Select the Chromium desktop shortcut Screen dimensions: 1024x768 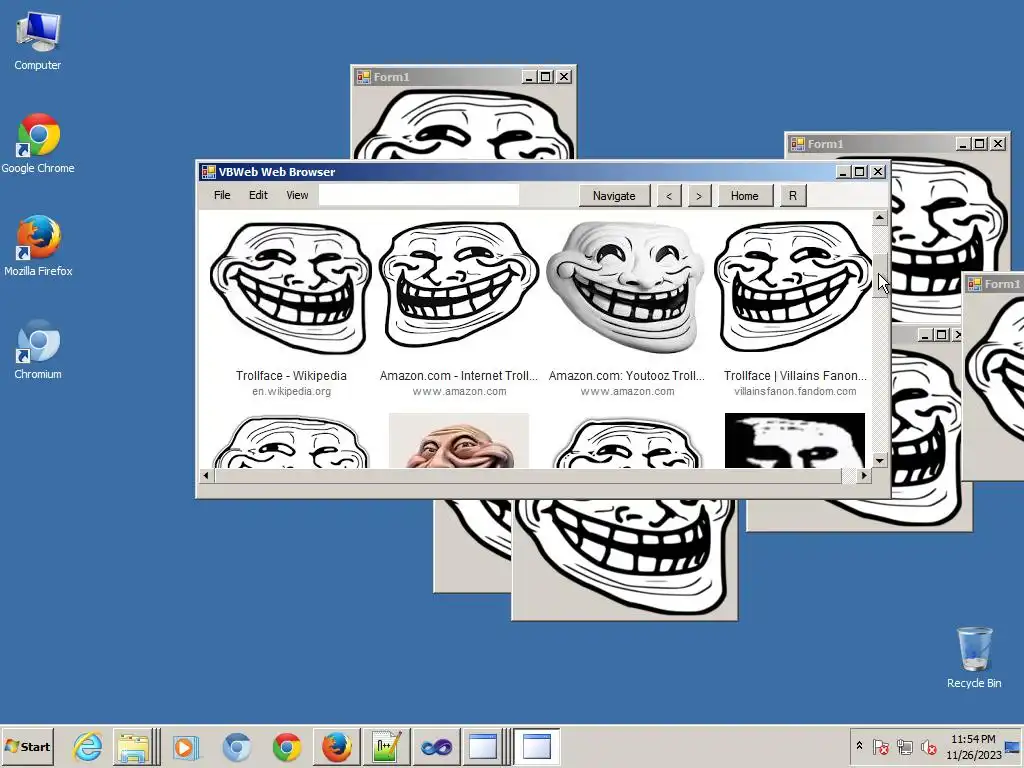pyautogui.click(x=38, y=349)
